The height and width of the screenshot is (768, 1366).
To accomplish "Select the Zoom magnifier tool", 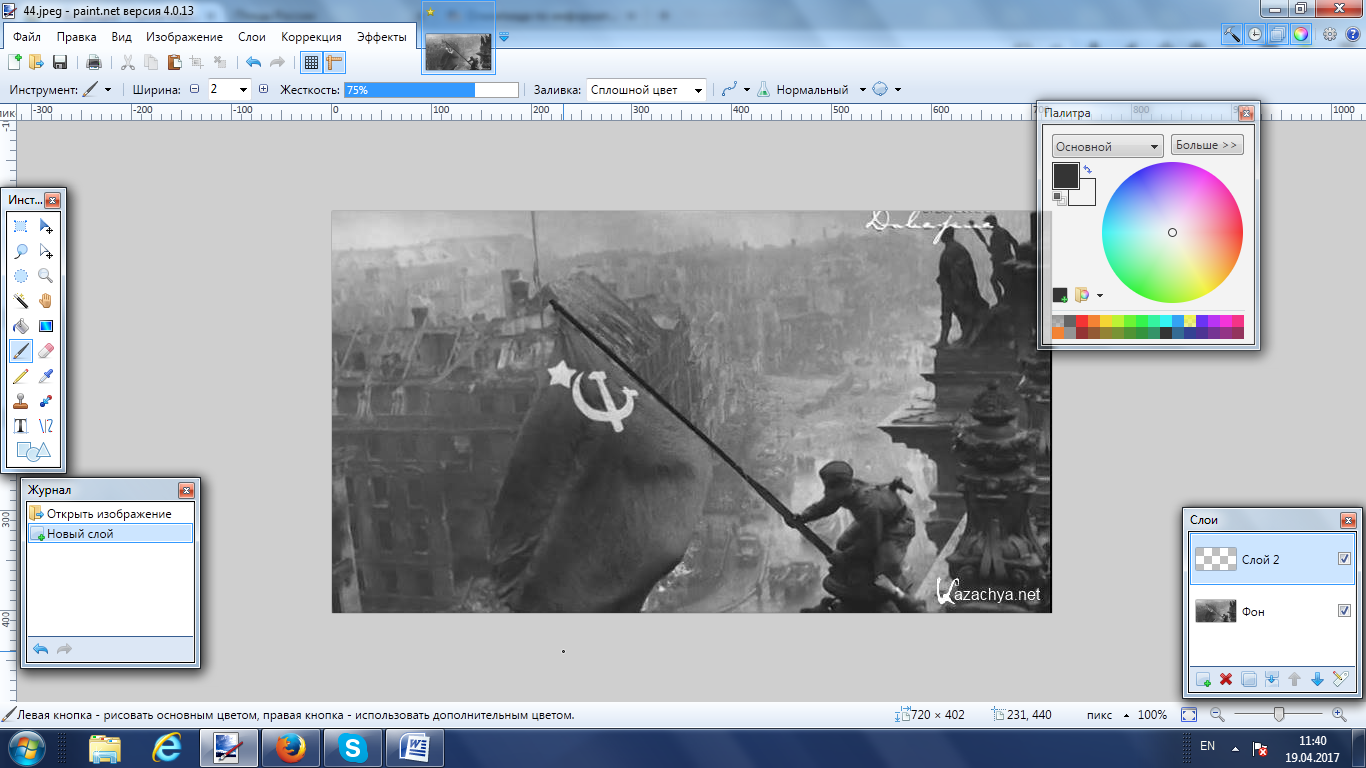I will pos(45,276).
